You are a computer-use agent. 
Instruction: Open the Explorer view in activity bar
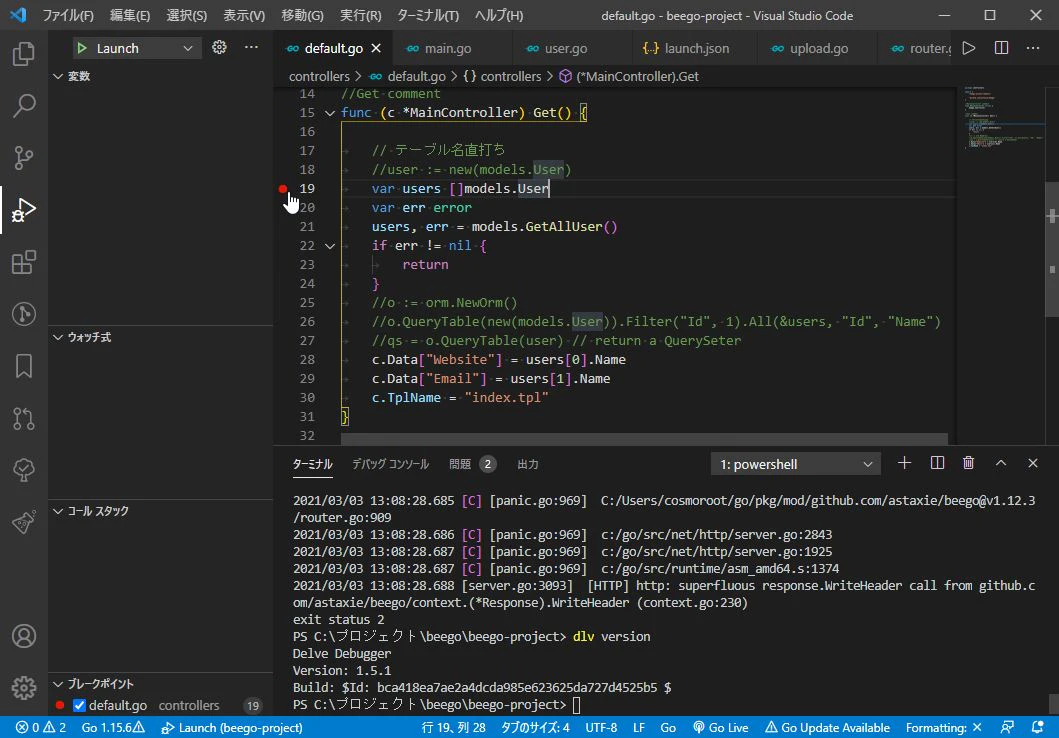(24, 53)
